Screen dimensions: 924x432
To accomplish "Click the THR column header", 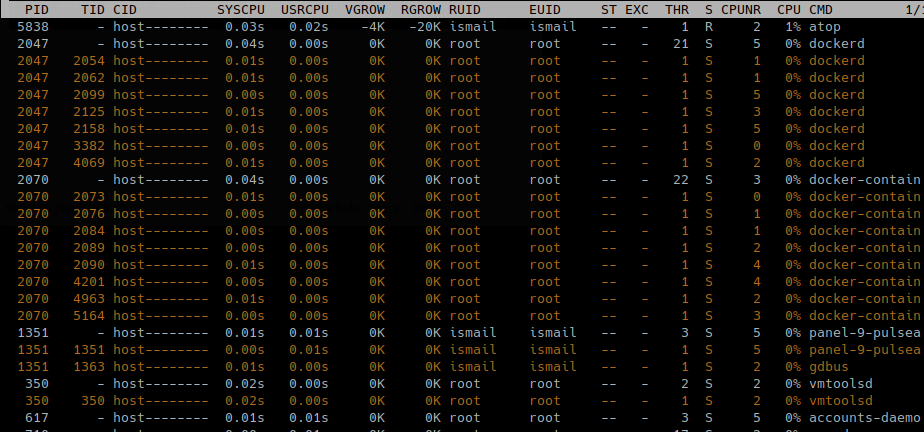I will 676,9.
